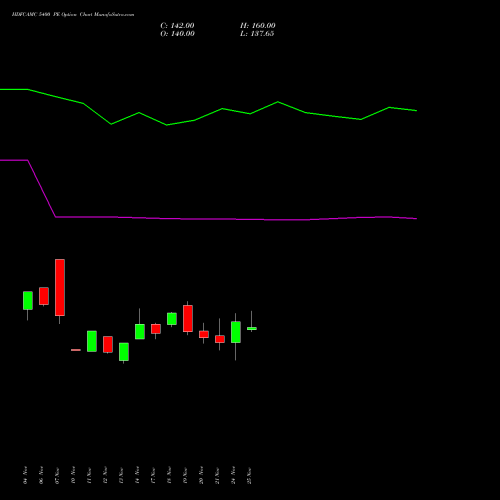Click the 07 Nov date axis label
Viewport: 500px width, 500px height.
click(x=58, y=475)
